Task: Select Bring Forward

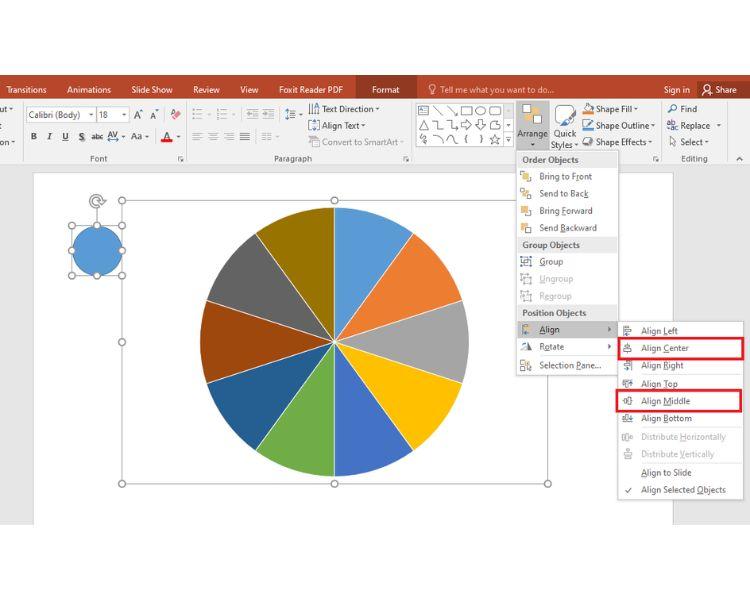Action: (567, 211)
